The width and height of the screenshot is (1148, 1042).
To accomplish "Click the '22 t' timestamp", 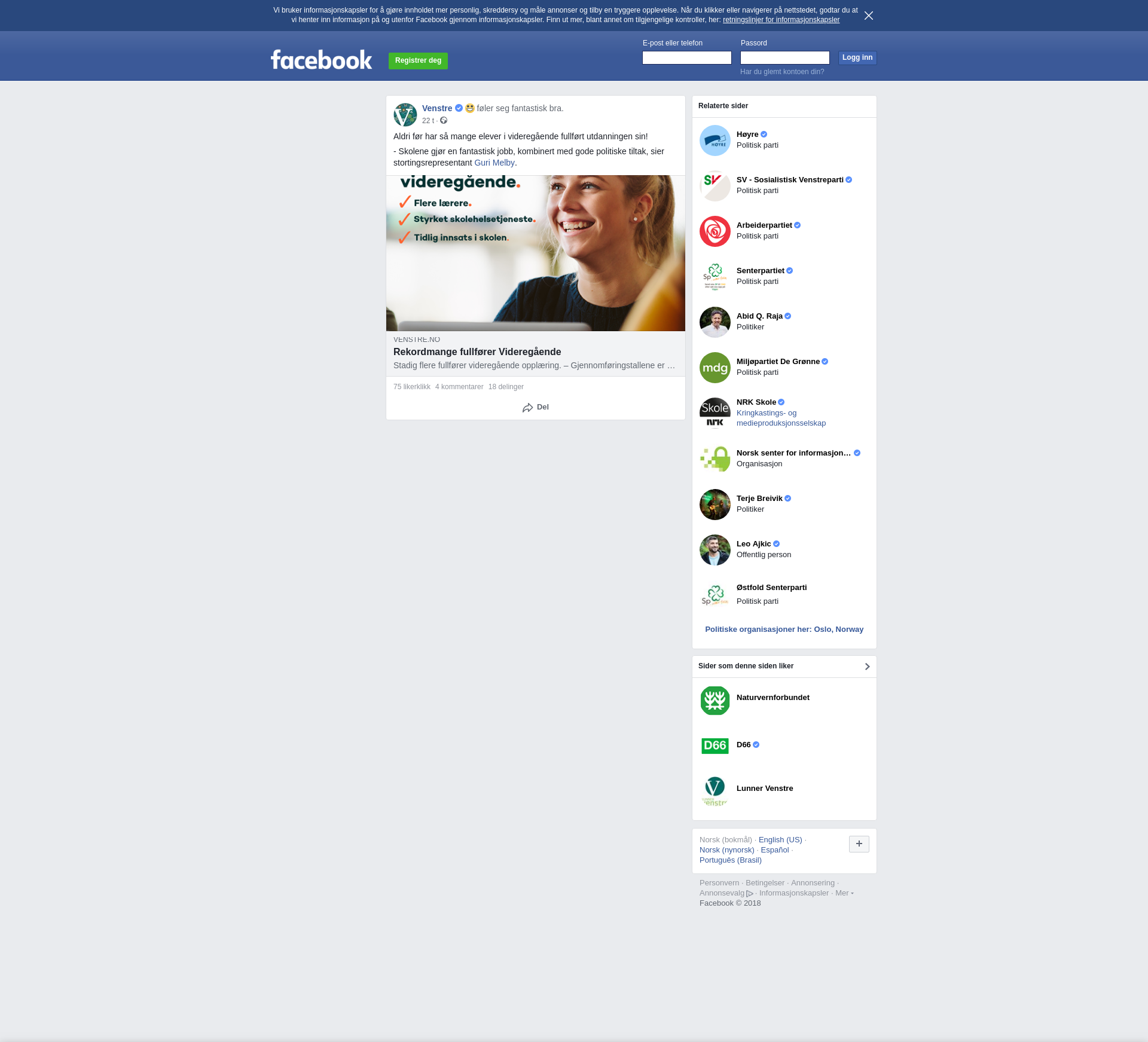I will coord(428,121).
